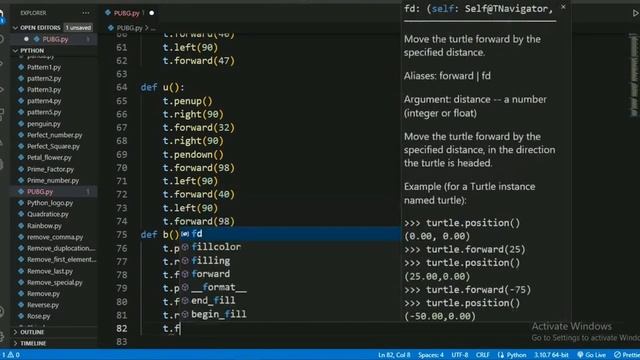Viewport: 640px width, 360px height.
Task: Select PUBG.py in the PYTHON file list
Action: pyautogui.click(x=40, y=191)
